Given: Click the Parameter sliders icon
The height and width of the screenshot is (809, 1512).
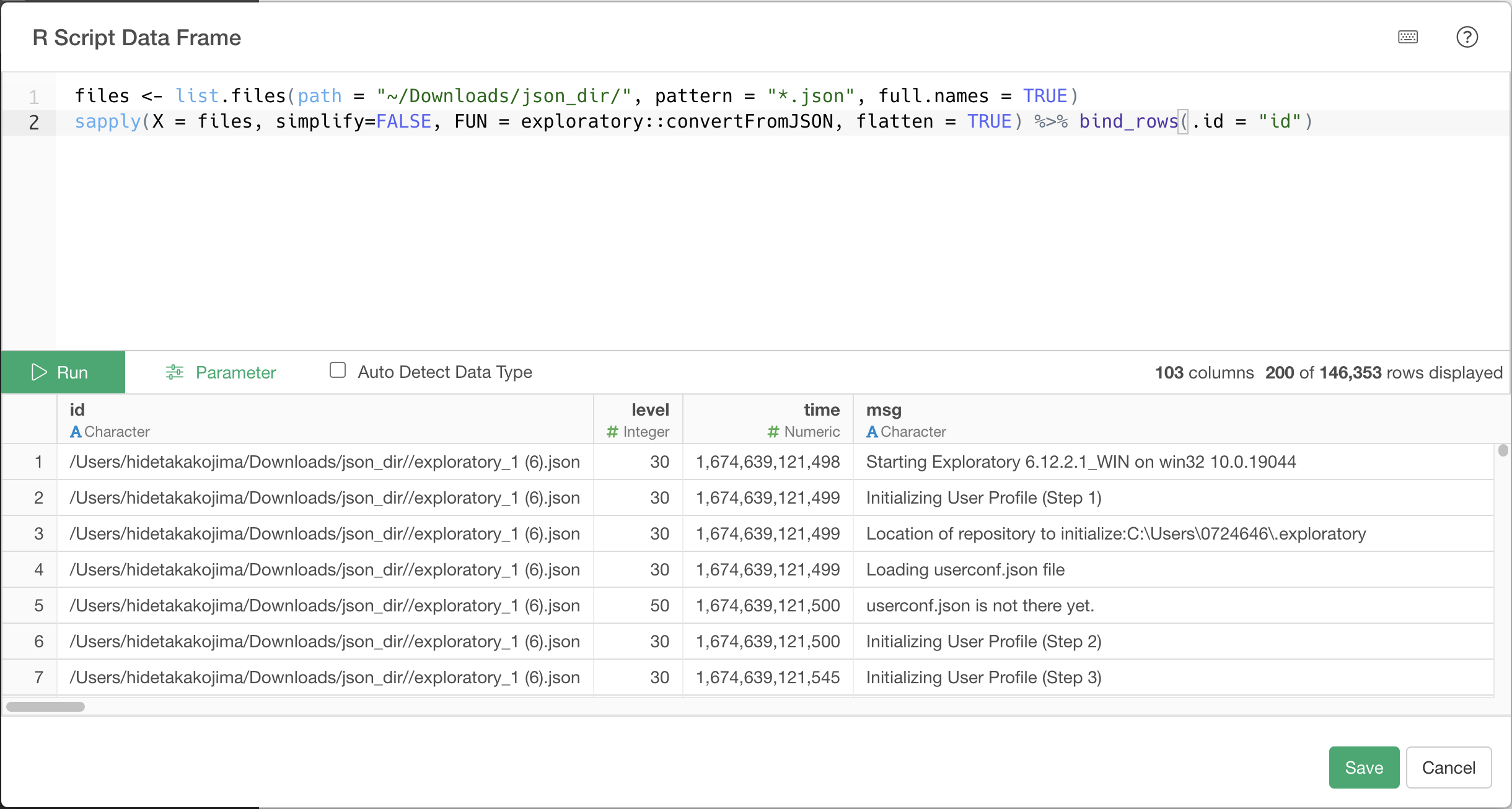Looking at the screenshot, I should [x=175, y=372].
